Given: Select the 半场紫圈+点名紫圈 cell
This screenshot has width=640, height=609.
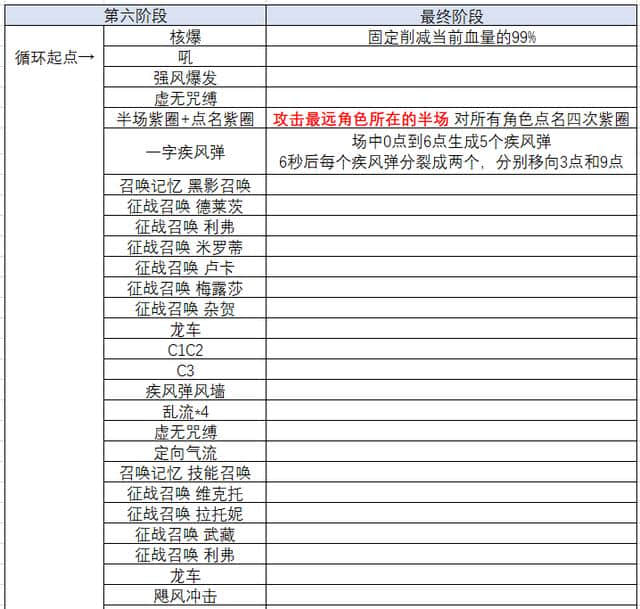Looking at the screenshot, I should click(185, 118).
